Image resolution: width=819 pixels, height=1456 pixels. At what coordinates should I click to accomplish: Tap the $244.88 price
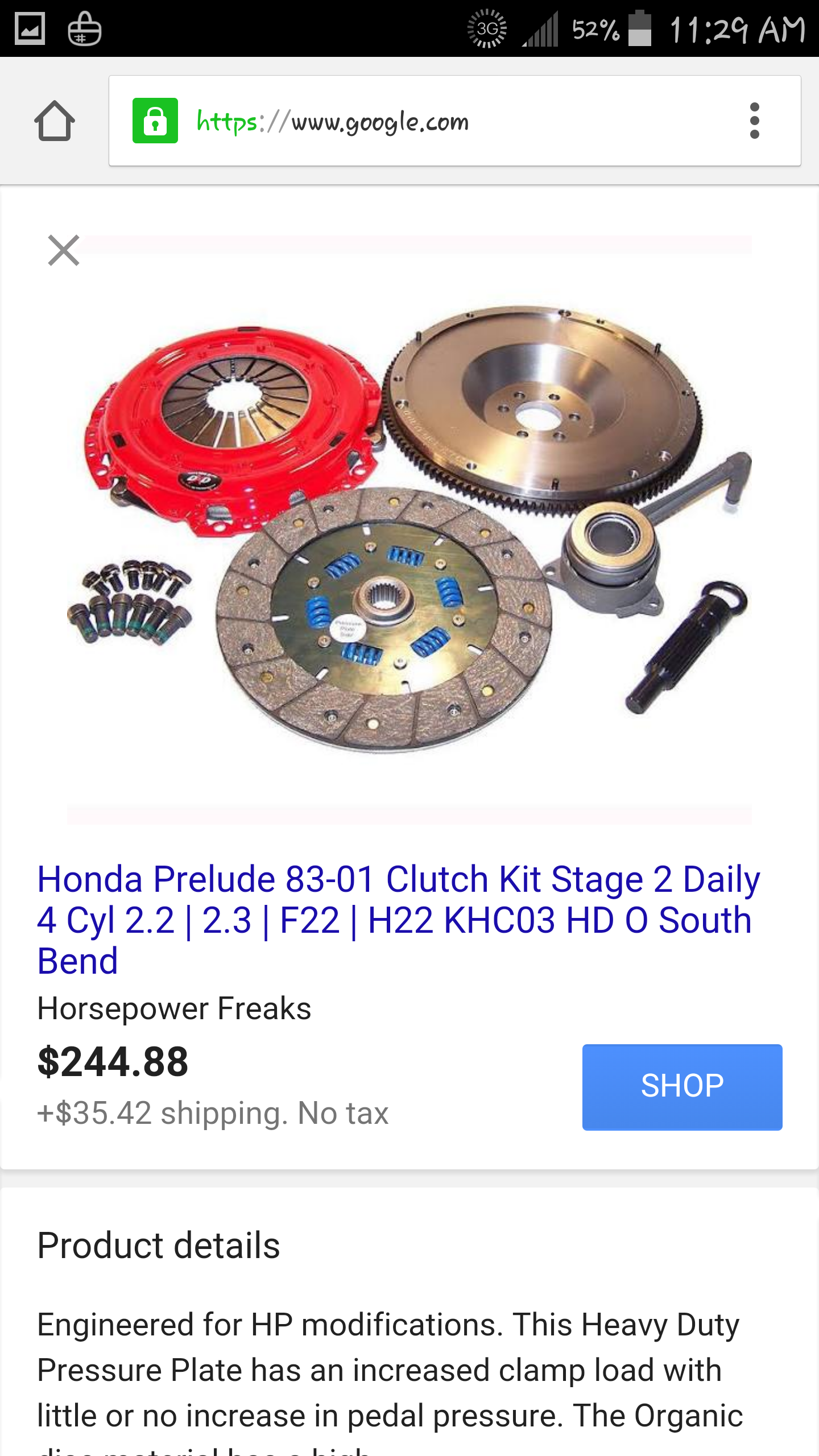pyautogui.click(x=113, y=1062)
